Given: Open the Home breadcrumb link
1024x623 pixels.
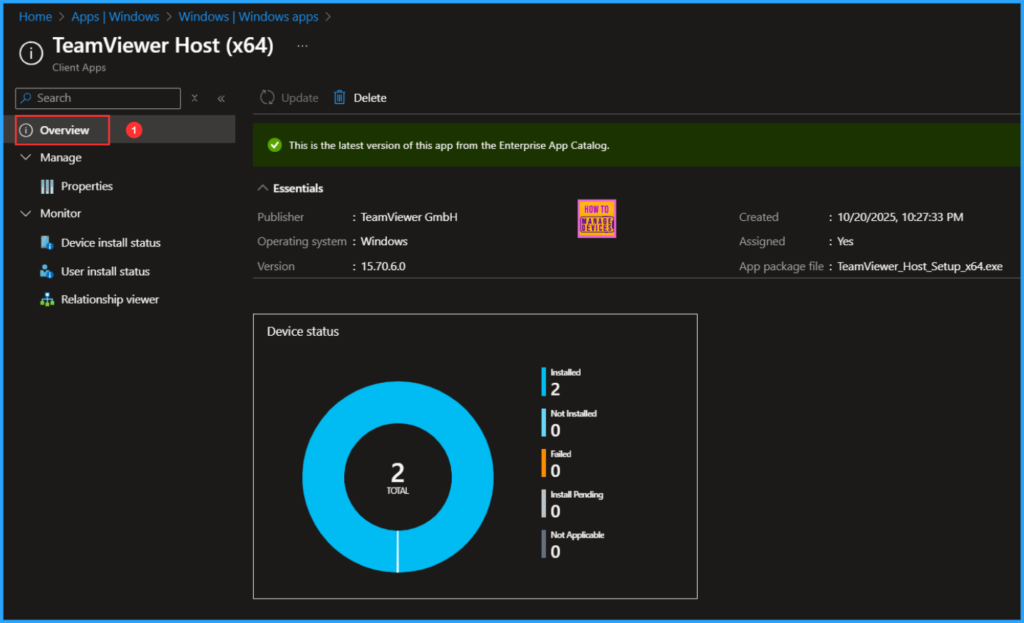Looking at the screenshot, I should tap(35, 16).
